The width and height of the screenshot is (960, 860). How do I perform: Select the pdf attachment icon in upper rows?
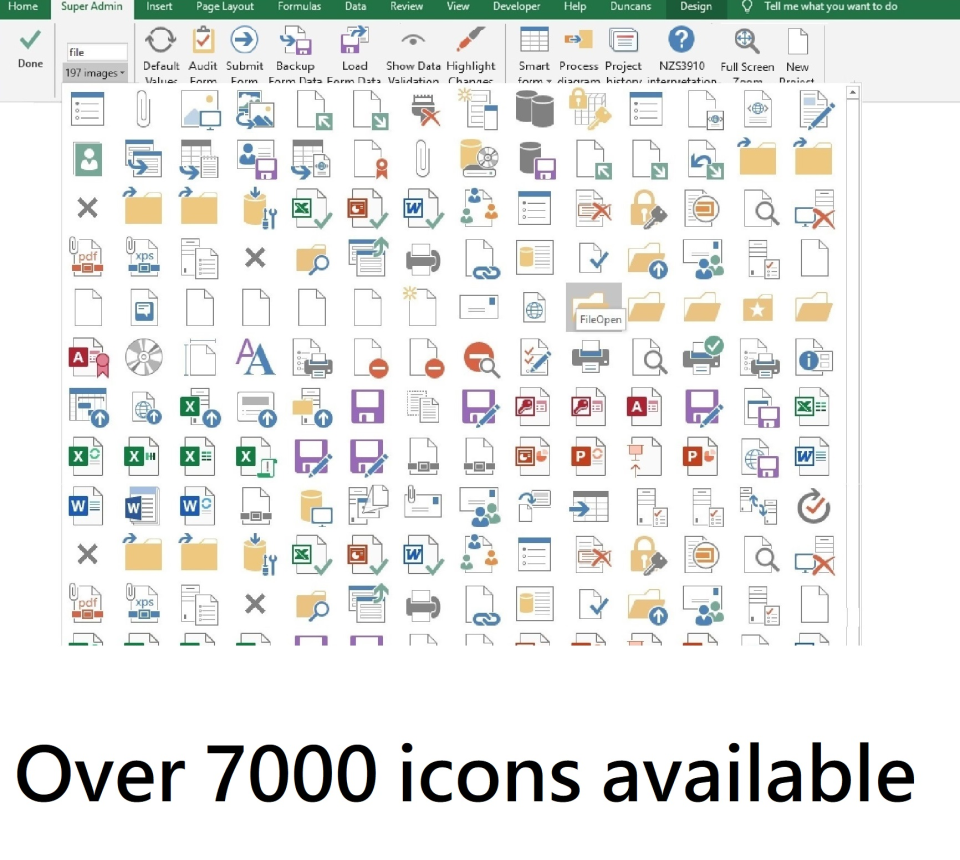[87, 257]
